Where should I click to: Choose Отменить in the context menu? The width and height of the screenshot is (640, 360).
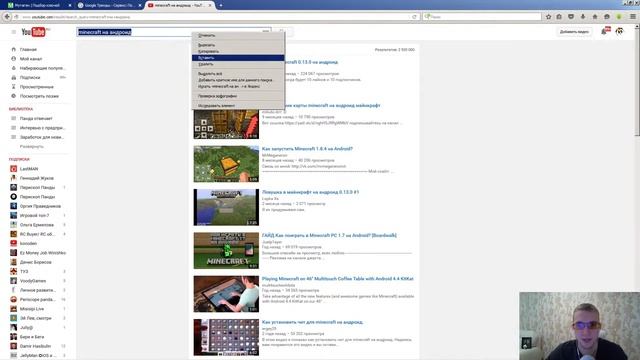(238, 36)
